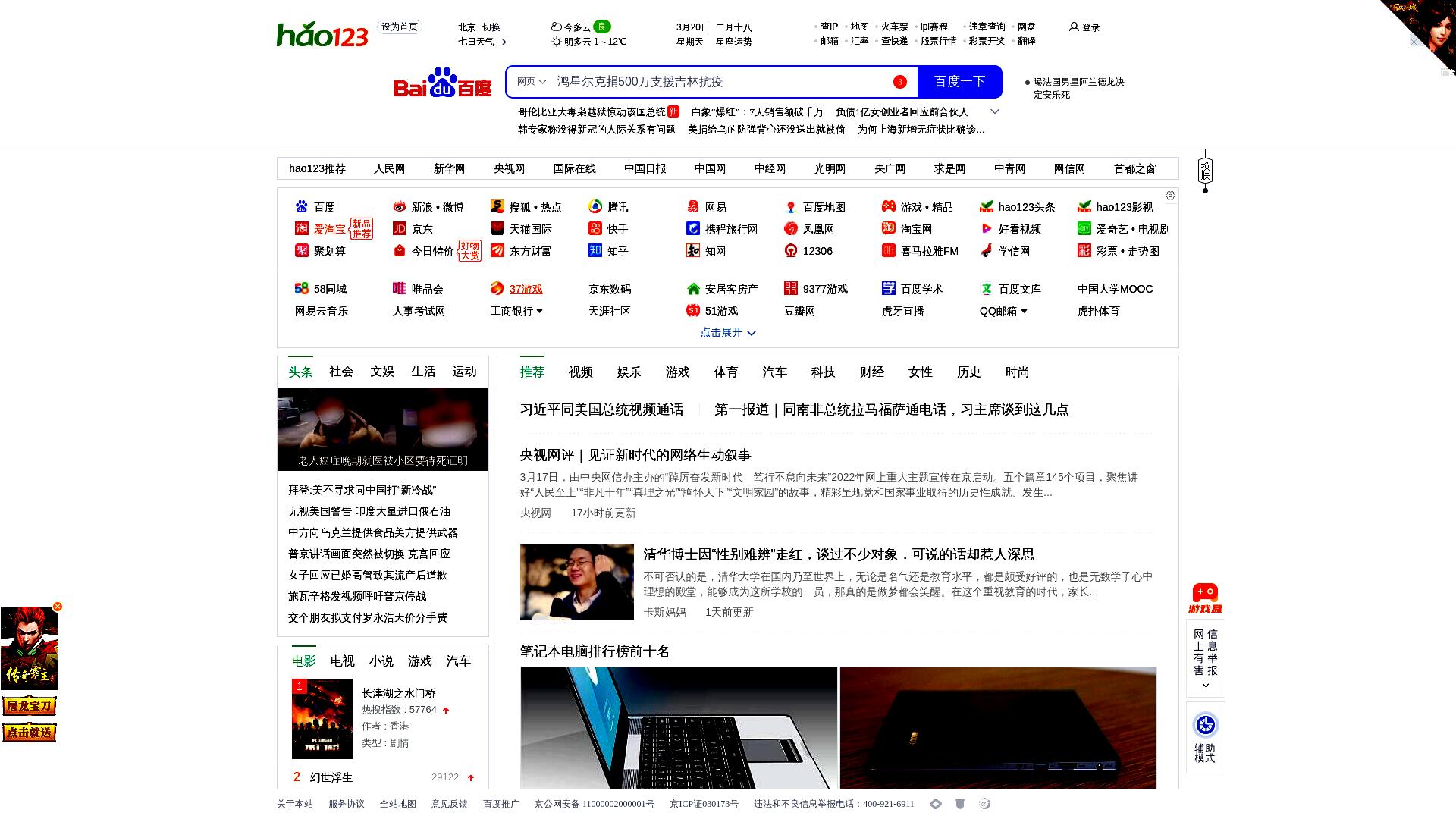This screenshot has width=1456, height=819.
Task: Open the 腾讯 site icon
Action: (595, 206)
